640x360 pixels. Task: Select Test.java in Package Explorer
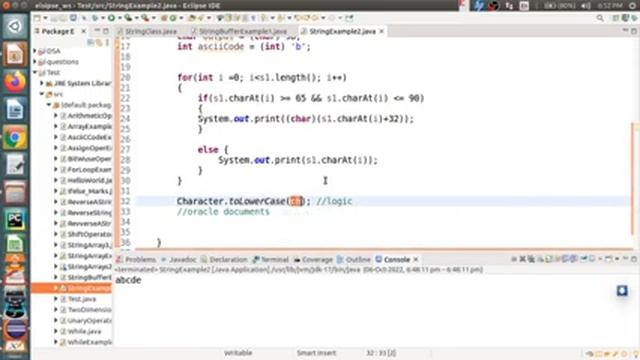pos(82,299)
